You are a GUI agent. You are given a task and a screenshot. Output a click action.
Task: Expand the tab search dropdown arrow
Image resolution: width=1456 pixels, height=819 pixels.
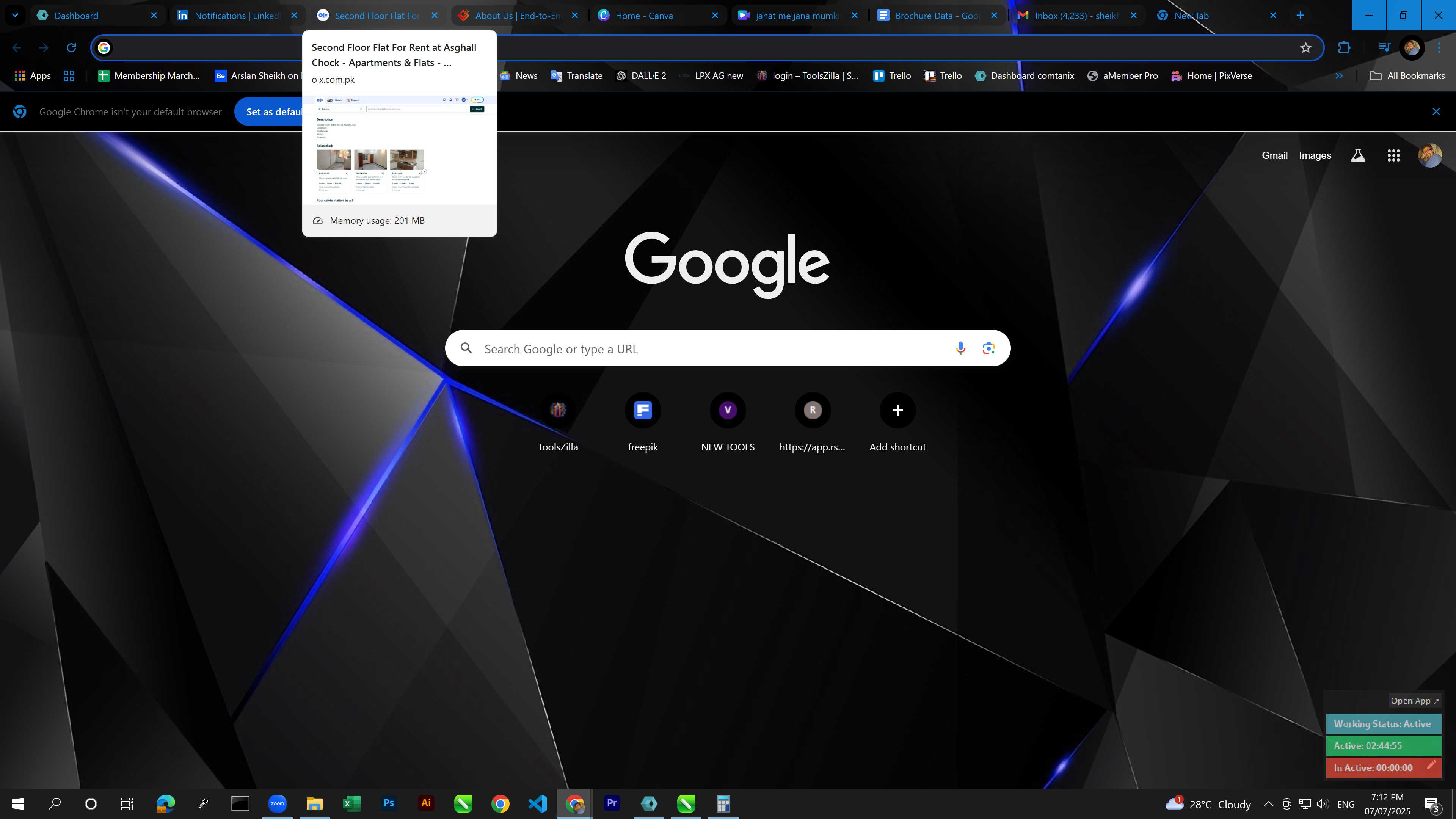click(x=15, y=15)
